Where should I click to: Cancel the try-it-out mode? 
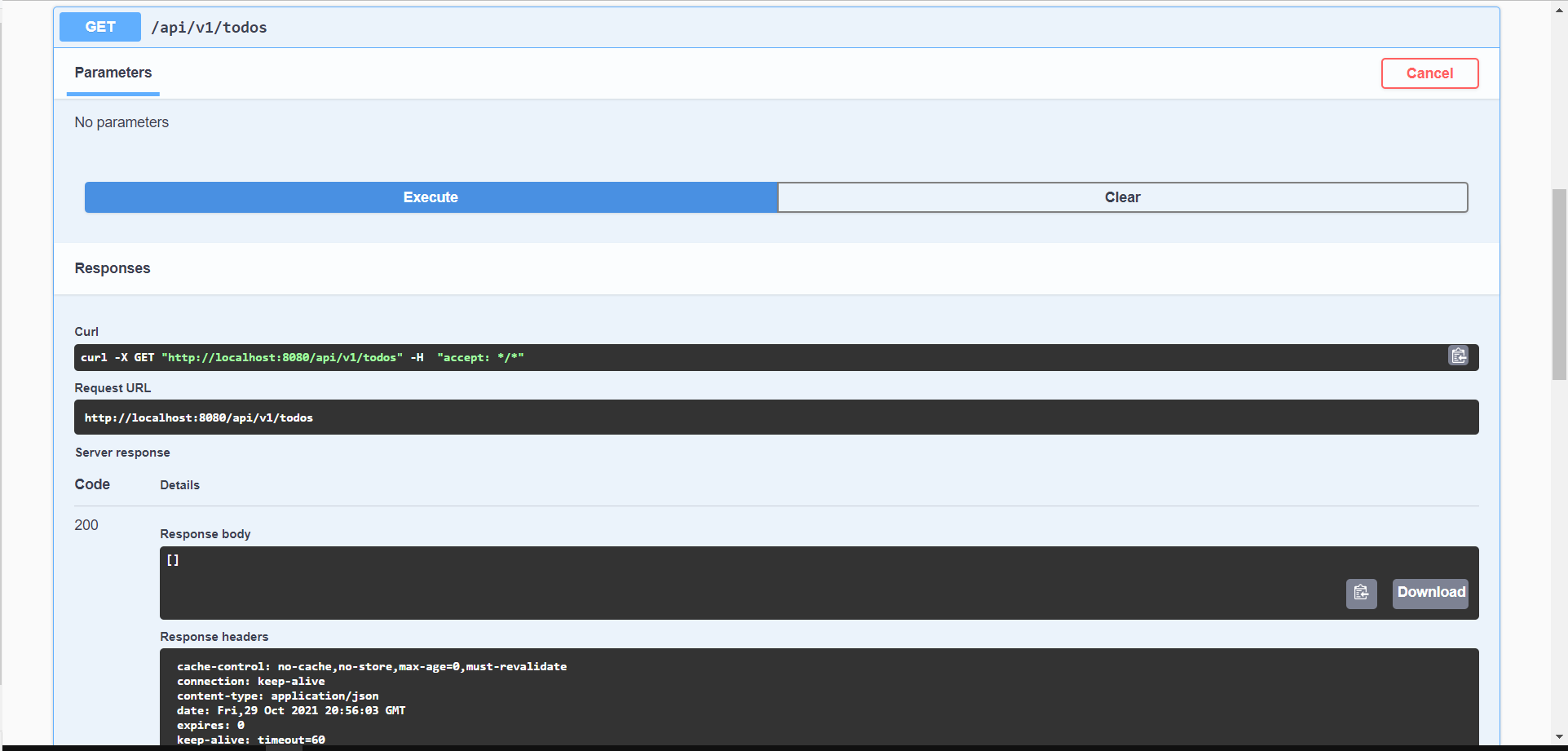coord(1429,73)
